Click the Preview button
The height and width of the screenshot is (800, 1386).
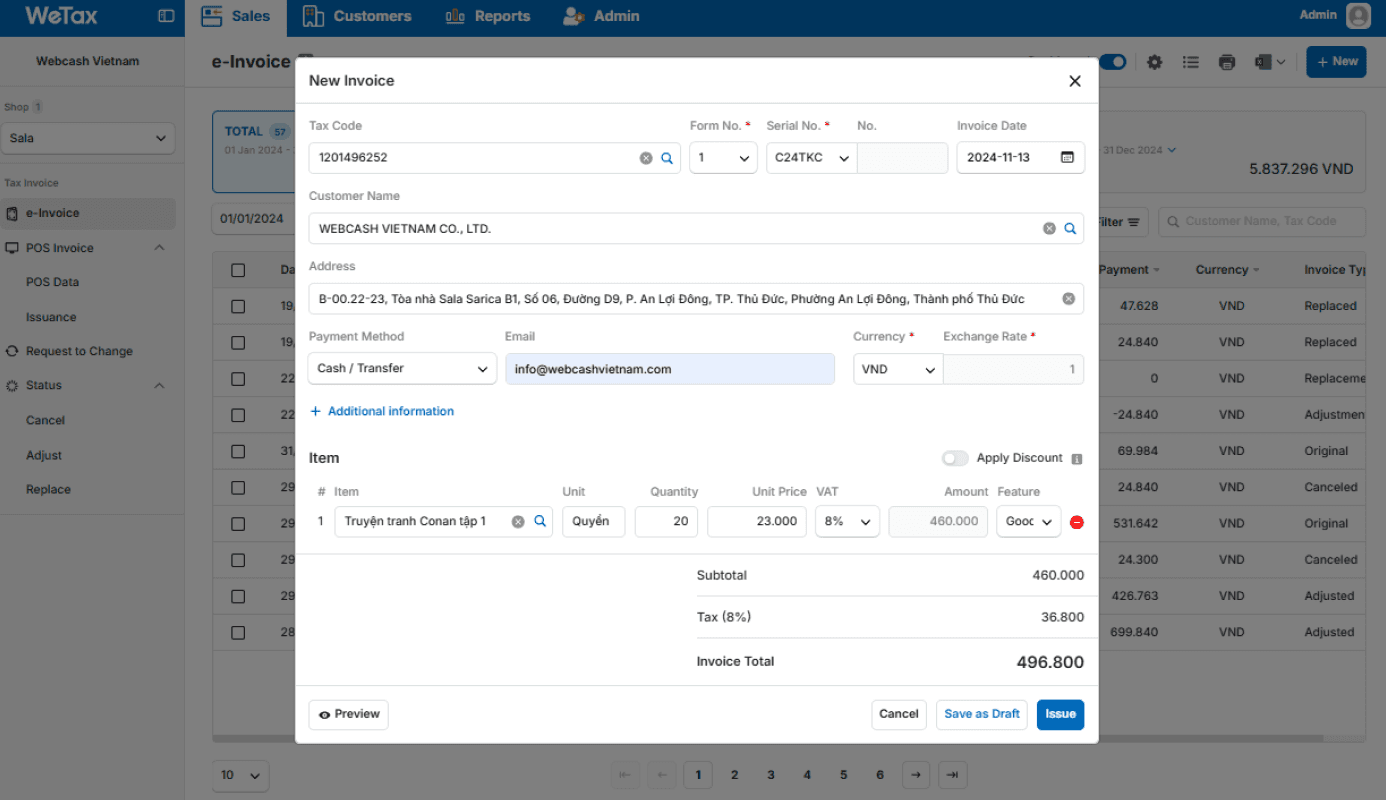coord(348,714)
